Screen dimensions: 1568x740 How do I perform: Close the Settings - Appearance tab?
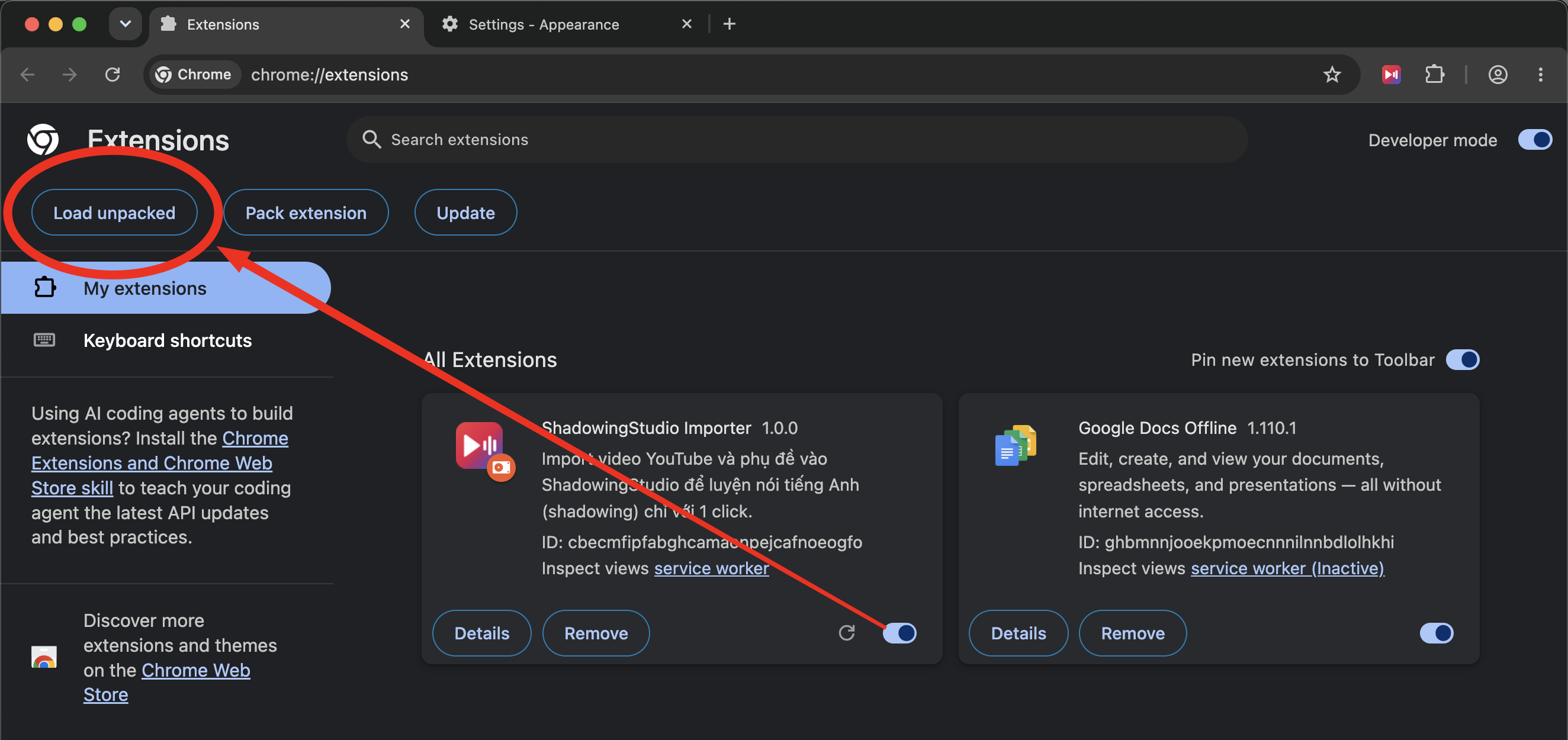click(687, 24)
